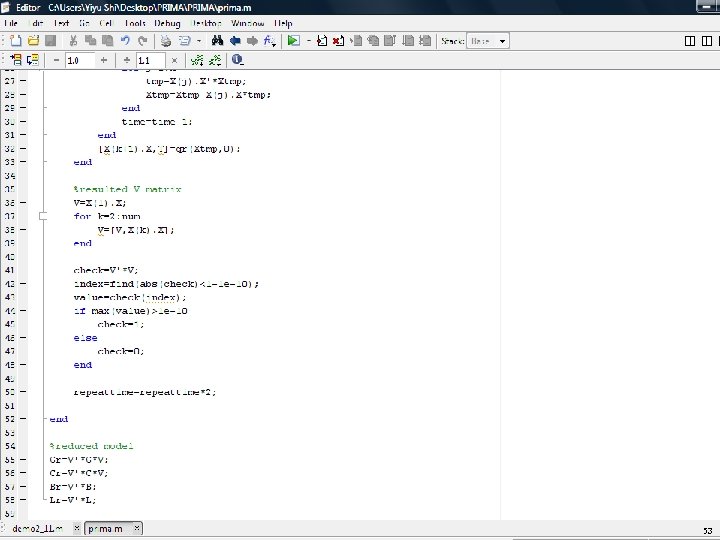This screenshot has height=540, width=720.
Task: Print the file with printer icon
Action: coord(166,41)
